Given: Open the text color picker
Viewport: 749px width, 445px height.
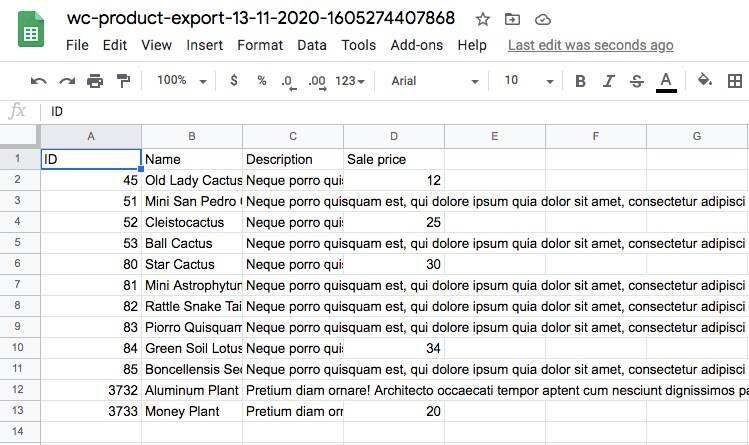Looking at the screenshot, I should pyautogui.click(x=666, y=81).
